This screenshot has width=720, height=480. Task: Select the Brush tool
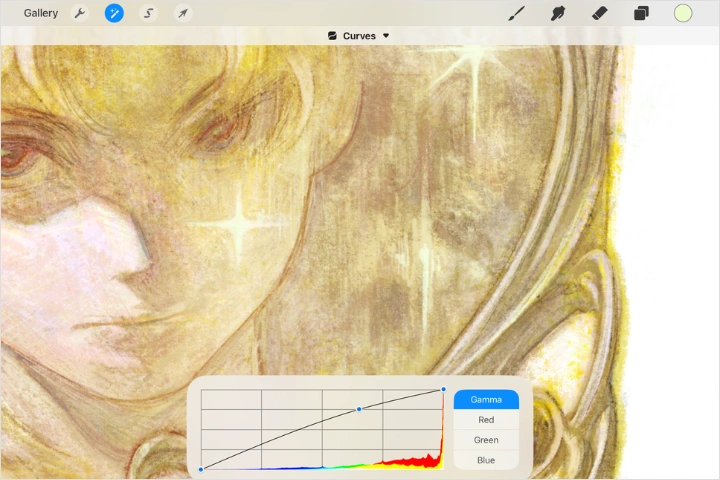(x=517, y=13)
